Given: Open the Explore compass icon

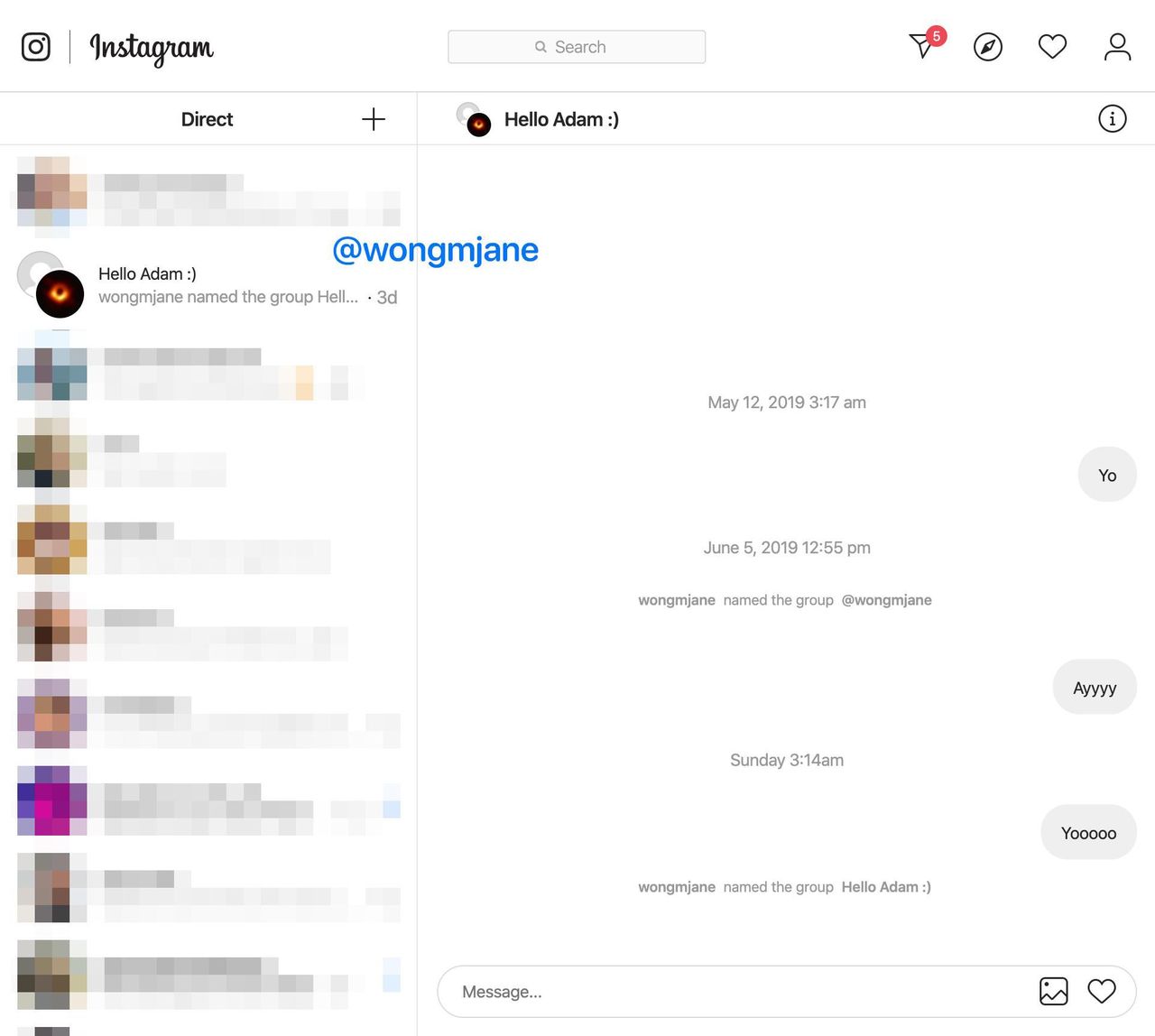Looking at the screenshot, I should [987, 46].
